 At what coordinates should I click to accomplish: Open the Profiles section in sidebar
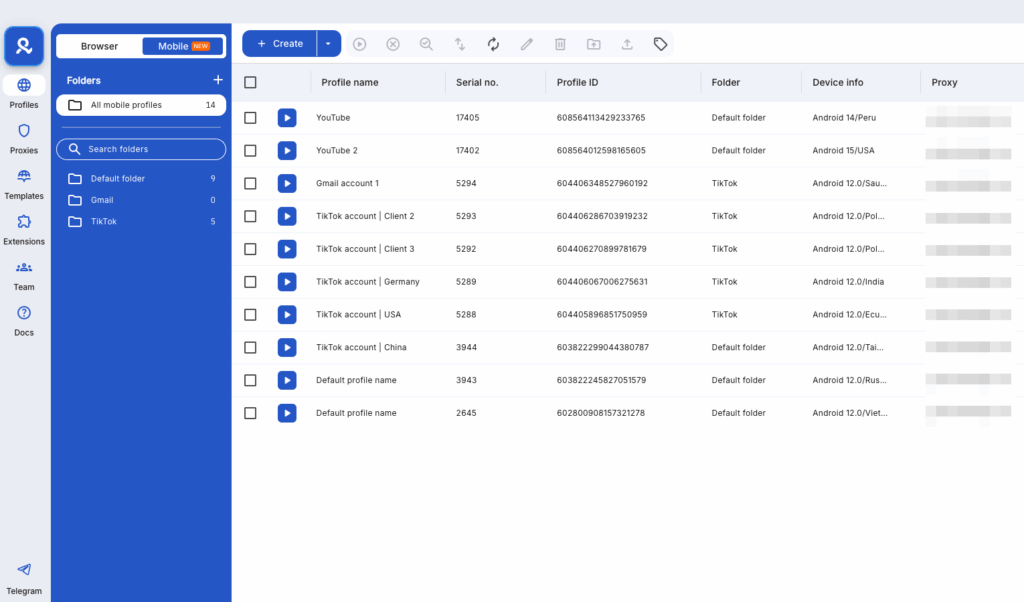[24, 93]
